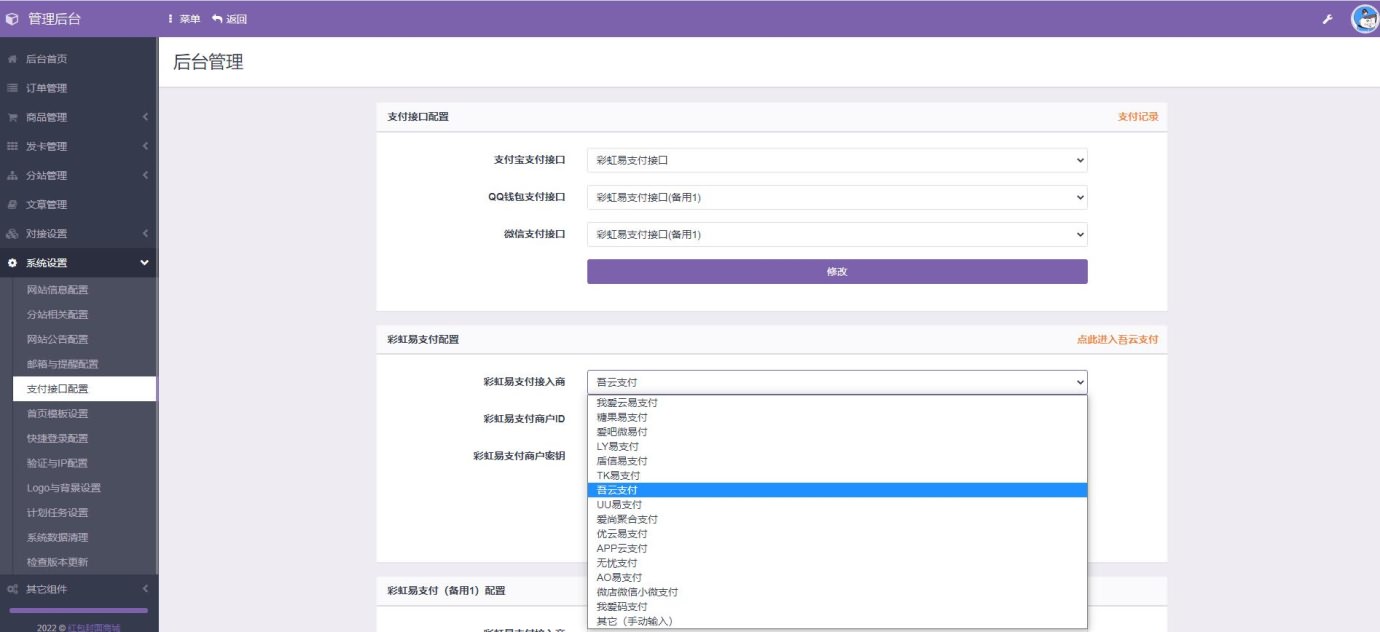Choose 我爱云易支付 from the provider list

point(837,403)
